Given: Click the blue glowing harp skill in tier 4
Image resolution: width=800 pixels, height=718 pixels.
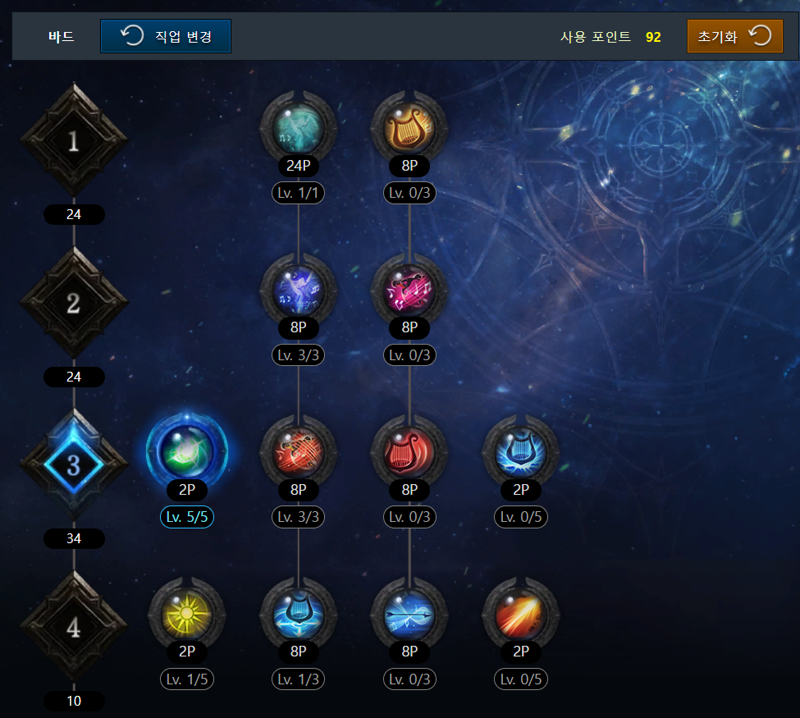Looking at the screenshot, I should point(298,614).
